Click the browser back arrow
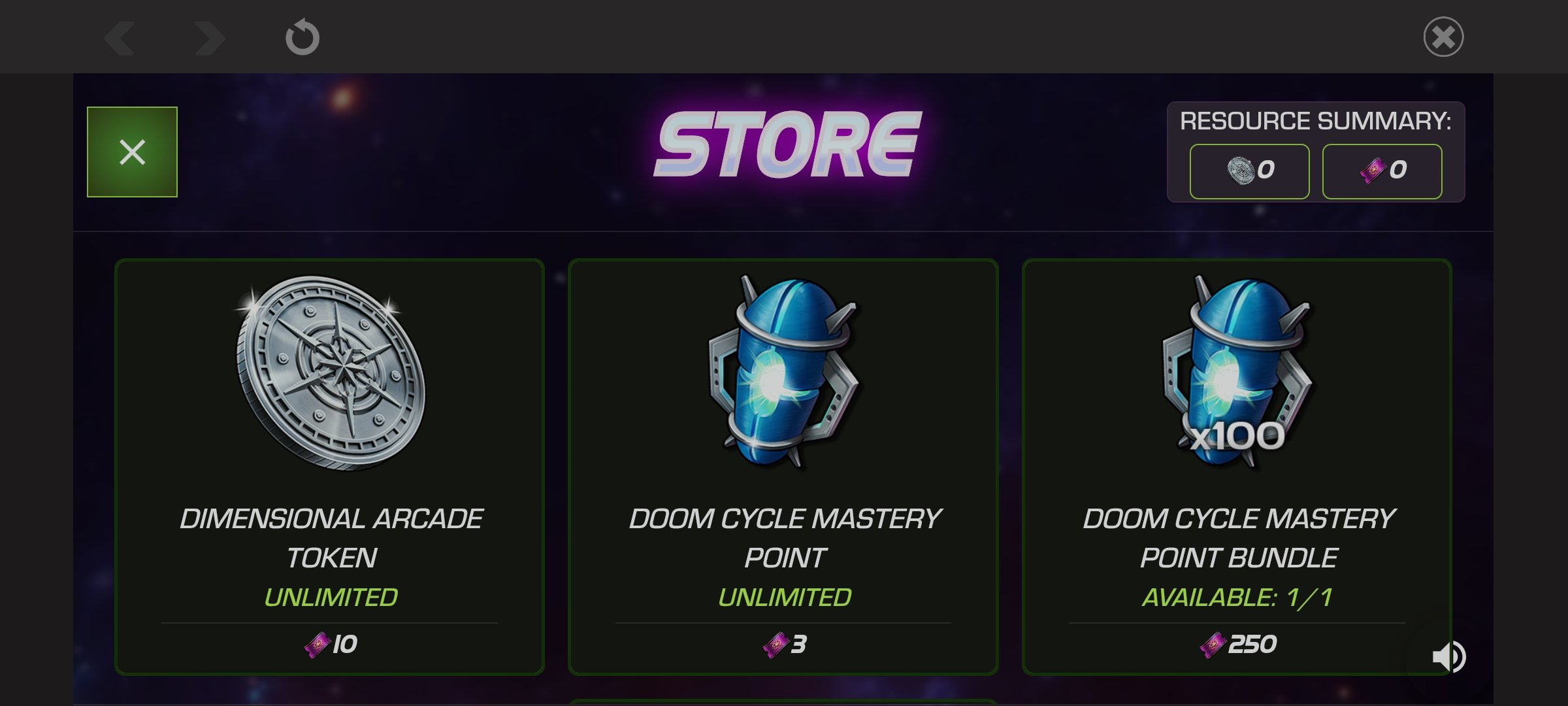The width and height of the screenshot is (1568, 706). 120,37
